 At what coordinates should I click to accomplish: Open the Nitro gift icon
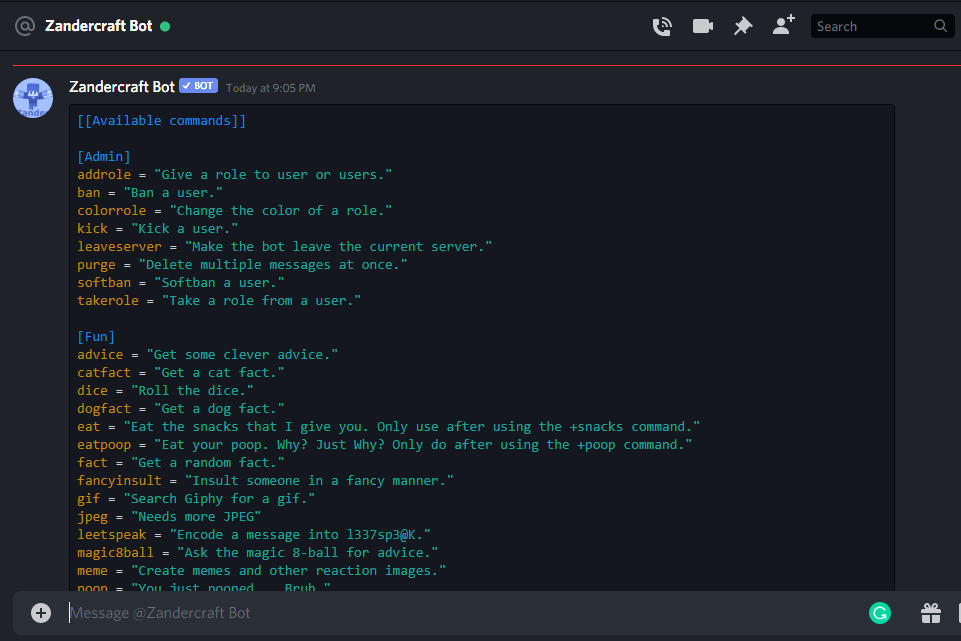930,613
